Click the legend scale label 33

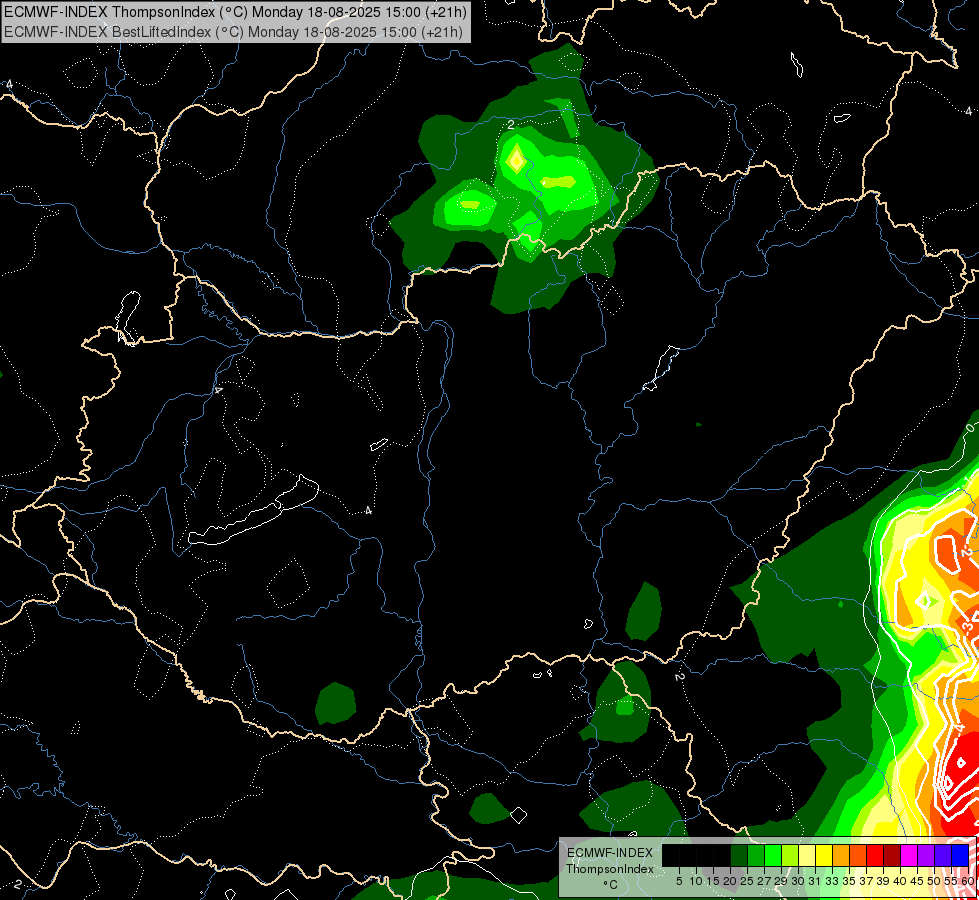point(833,881)
